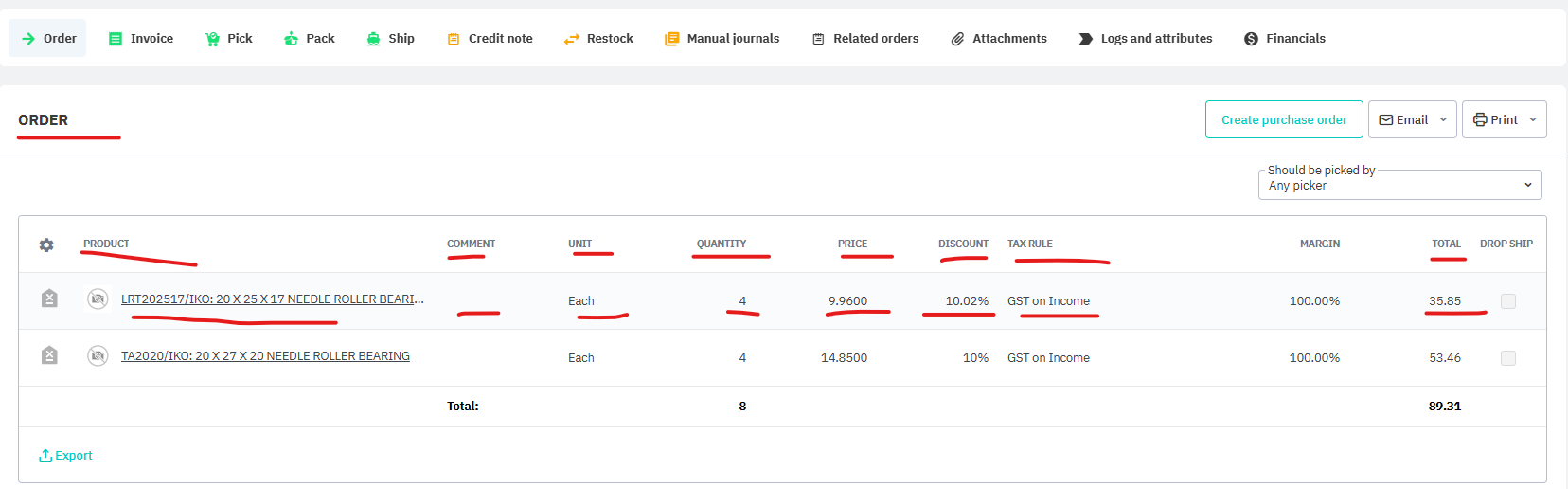
Task: Click the TA2020 product image placeholder
Action: [x=98, y=355]
